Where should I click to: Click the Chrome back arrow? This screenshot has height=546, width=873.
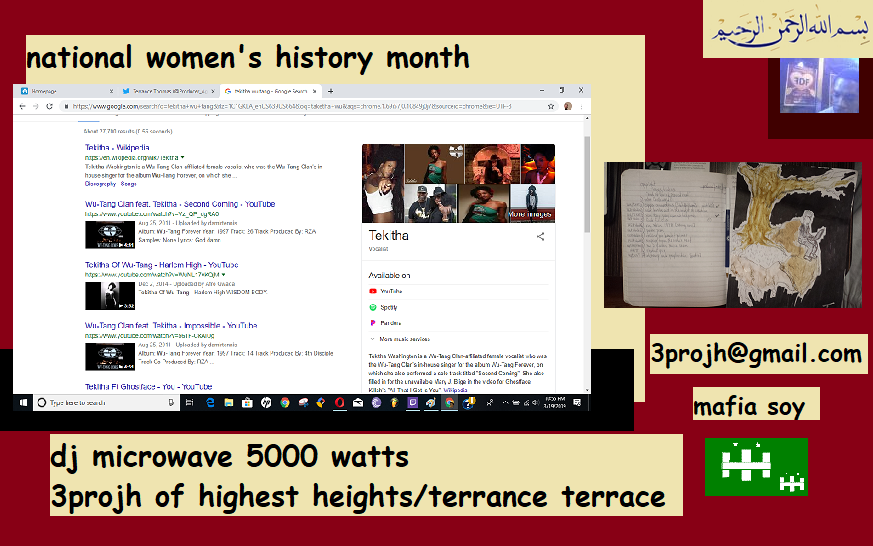(x=22, y=106)
